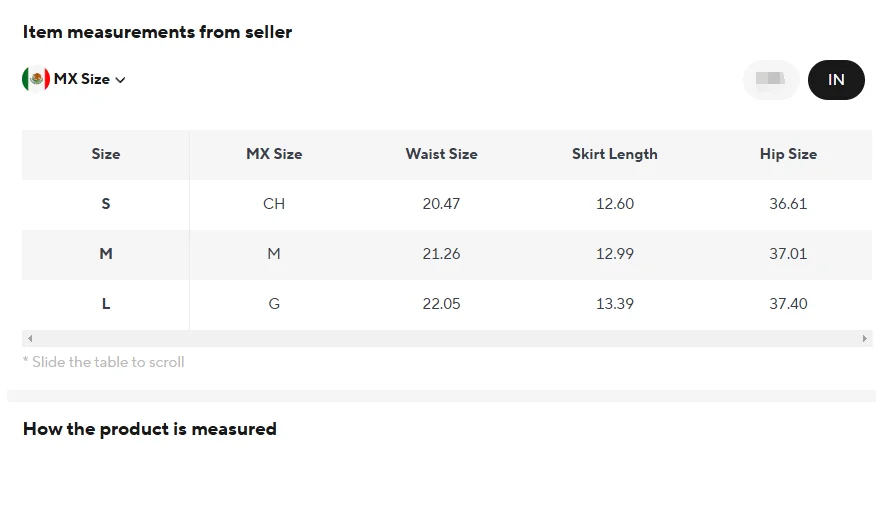The height and width of the screenshot is (507, 876).
Task: Click the MX Size column header
Action: point(274,154)
